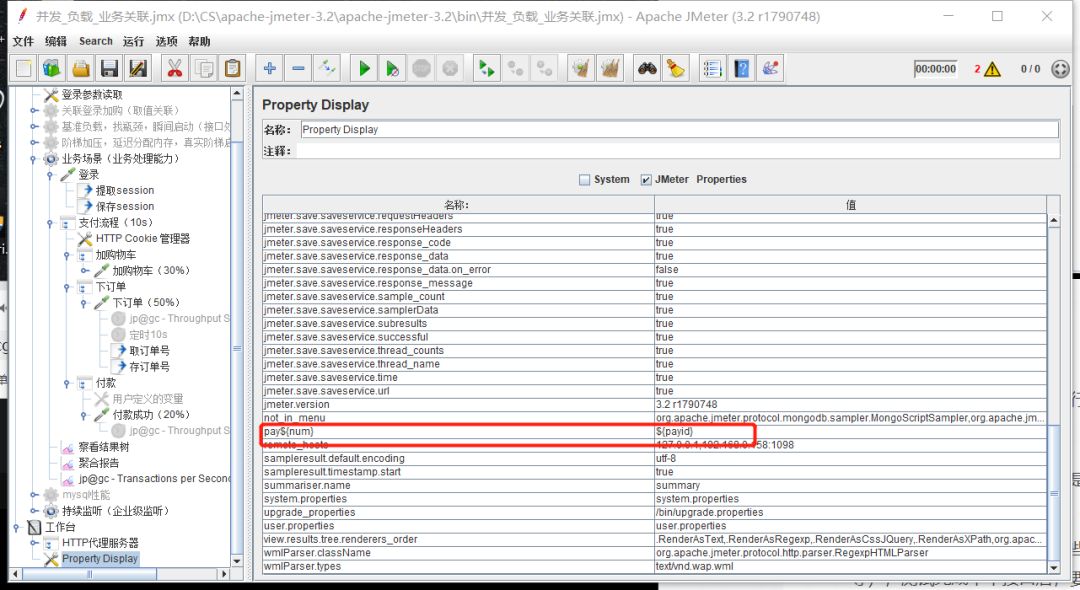The height and width of the screenshot is (590, 1080).
Task: Click the 注释 comment field
Action: click(679, 151)
